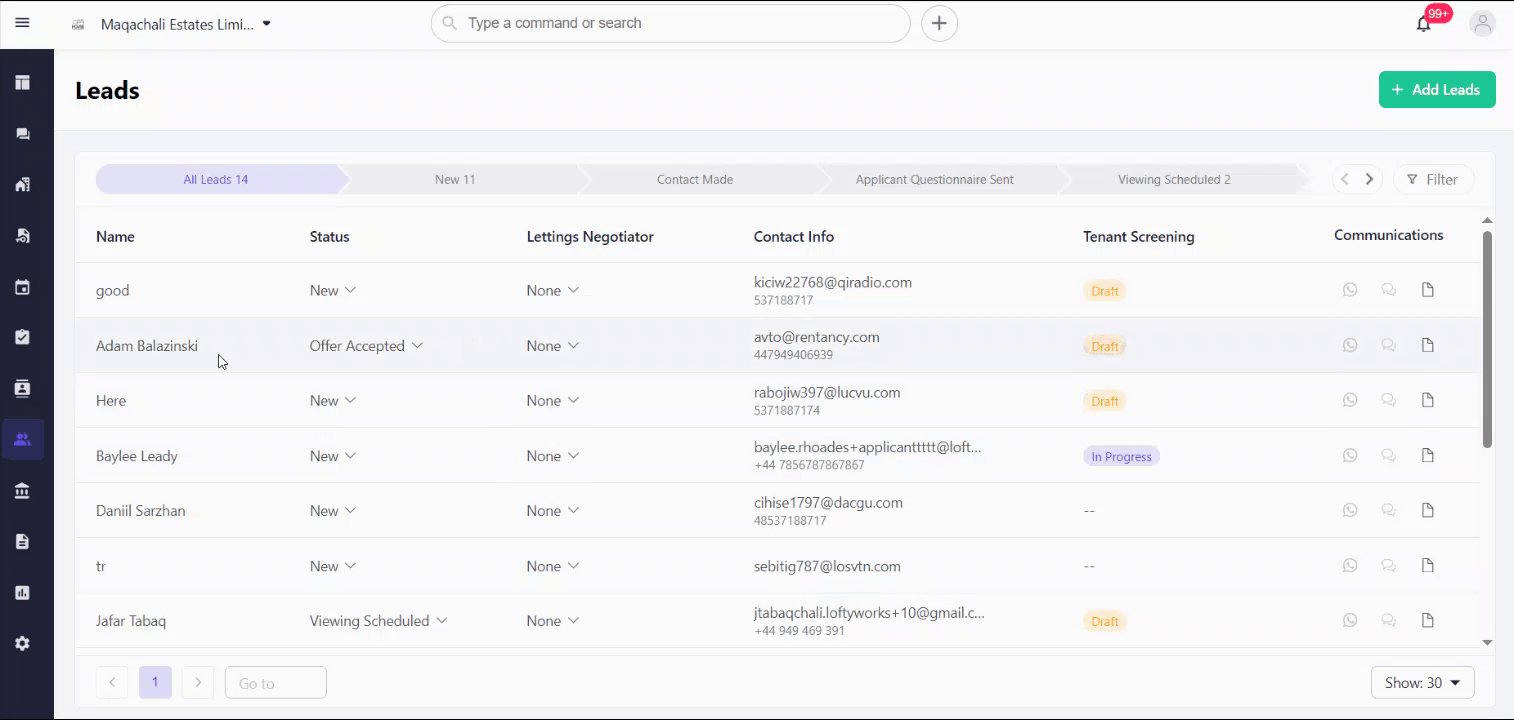
Task: Open the reports chart sidebar icon
Action: pos(22,592)
